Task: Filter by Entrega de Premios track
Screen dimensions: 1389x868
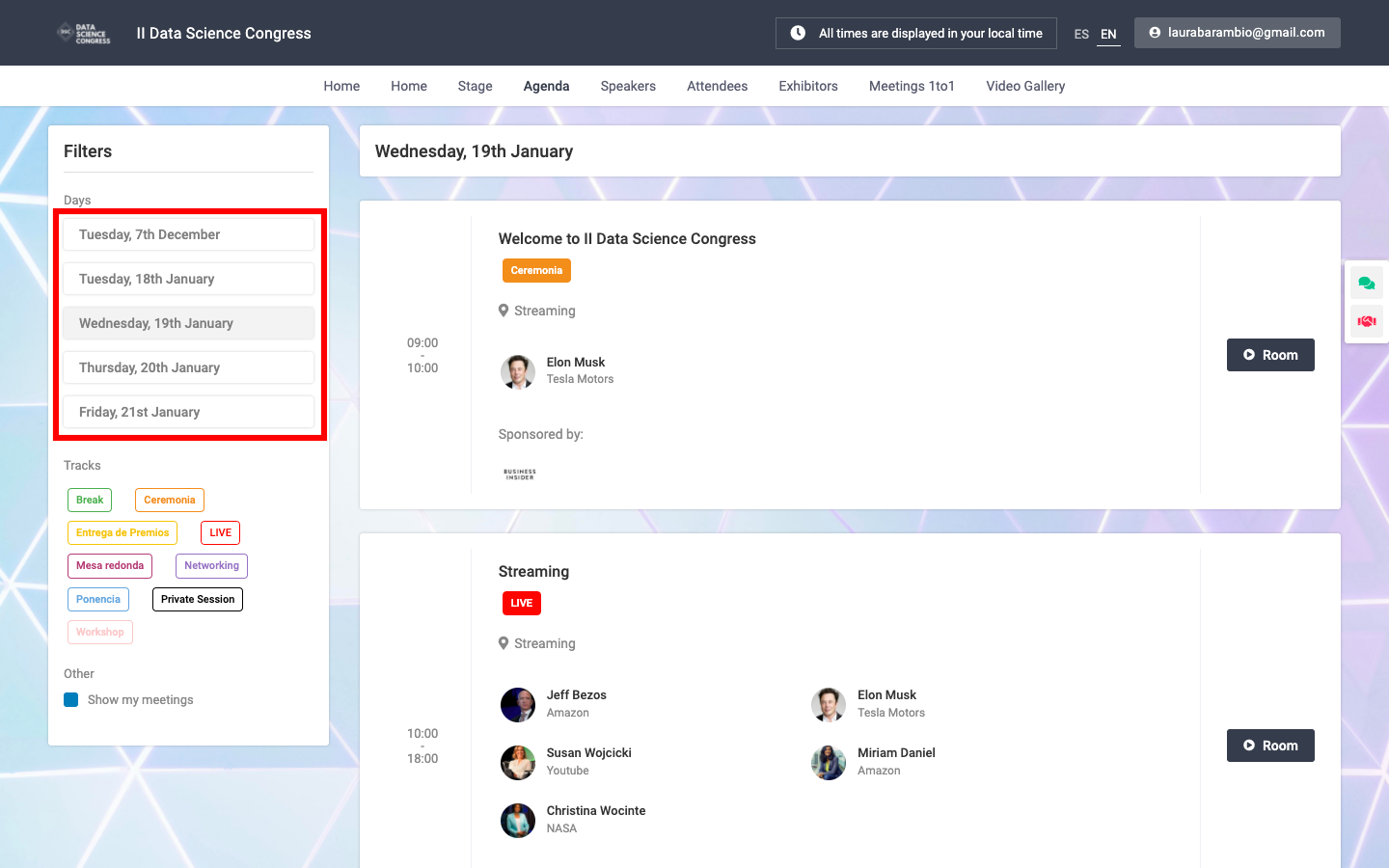Action: [x=123, y=532]
